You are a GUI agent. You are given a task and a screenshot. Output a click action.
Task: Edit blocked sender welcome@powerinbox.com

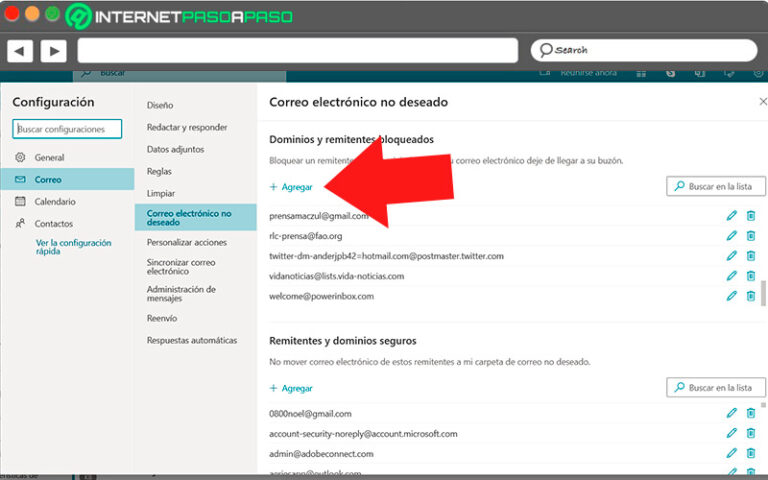point(731,296)
